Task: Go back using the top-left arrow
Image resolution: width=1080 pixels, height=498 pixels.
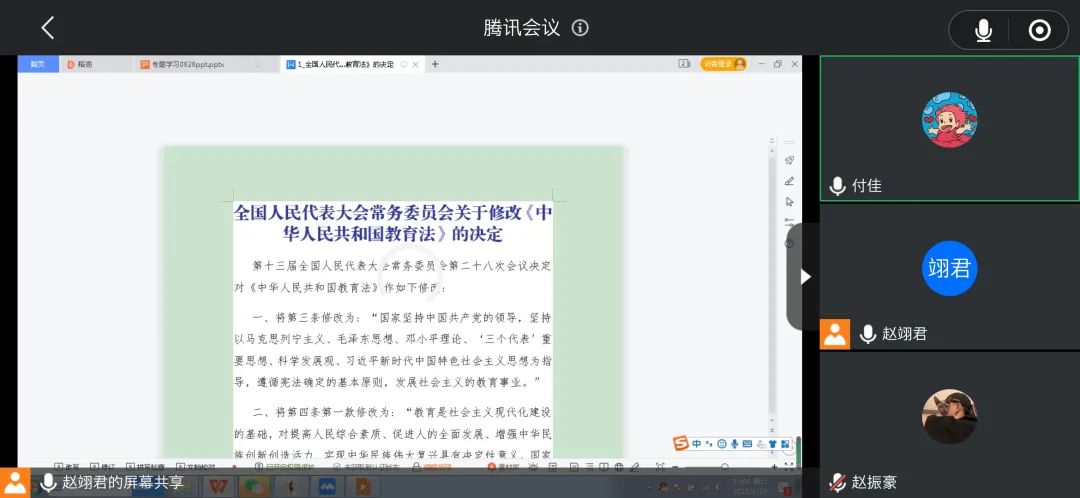Action: [x=47, y=28]
